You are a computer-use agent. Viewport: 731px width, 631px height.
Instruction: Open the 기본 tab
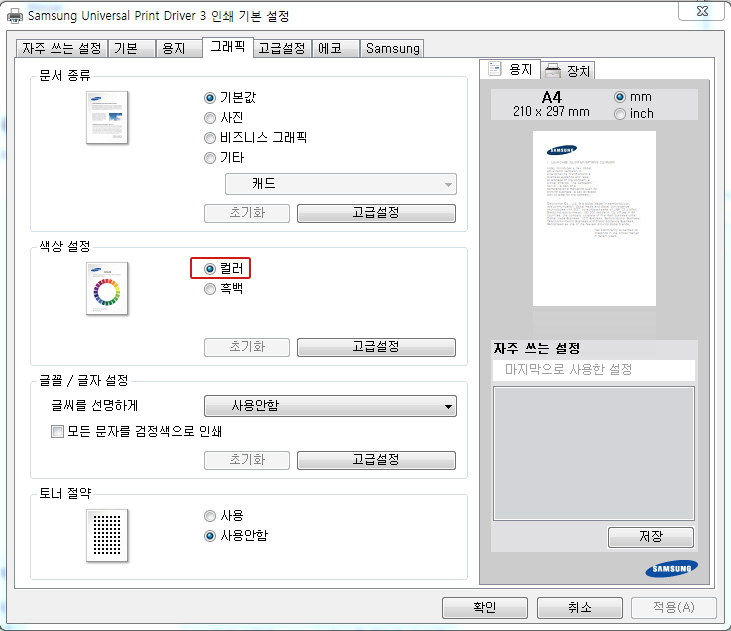pos(131,49)
